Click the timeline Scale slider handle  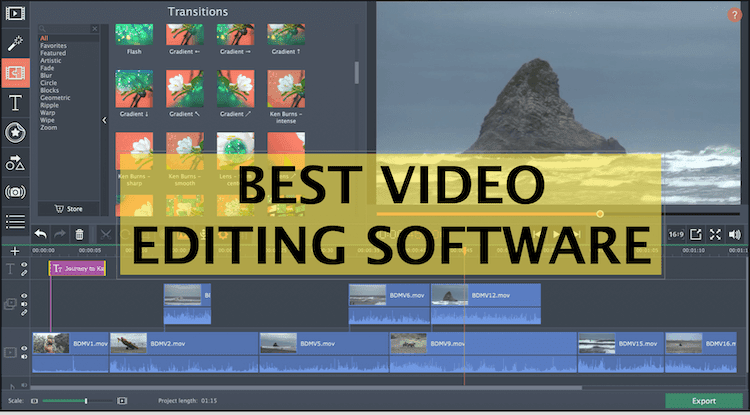click(x=86, y=401)
